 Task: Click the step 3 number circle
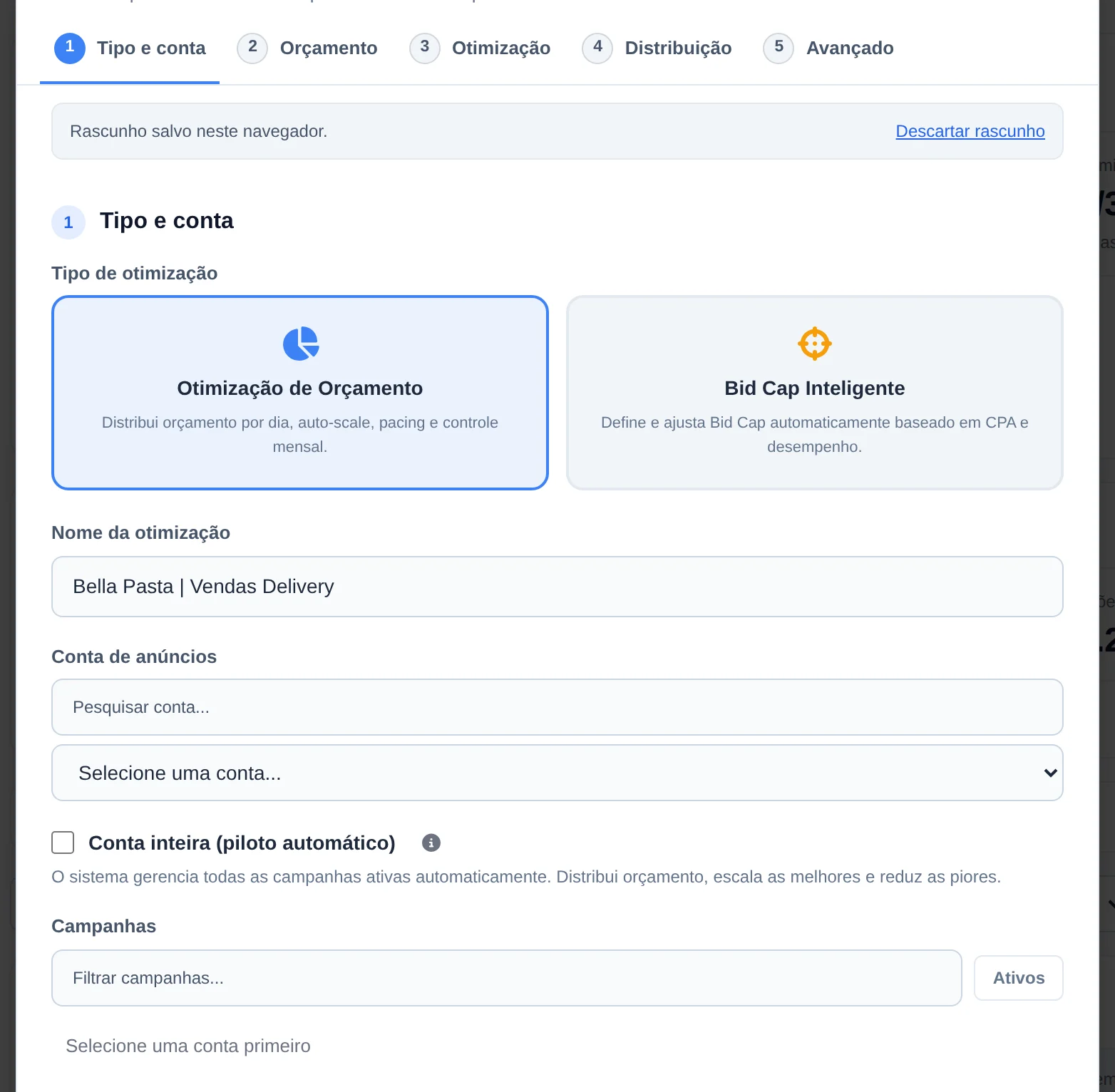point(425,48)
